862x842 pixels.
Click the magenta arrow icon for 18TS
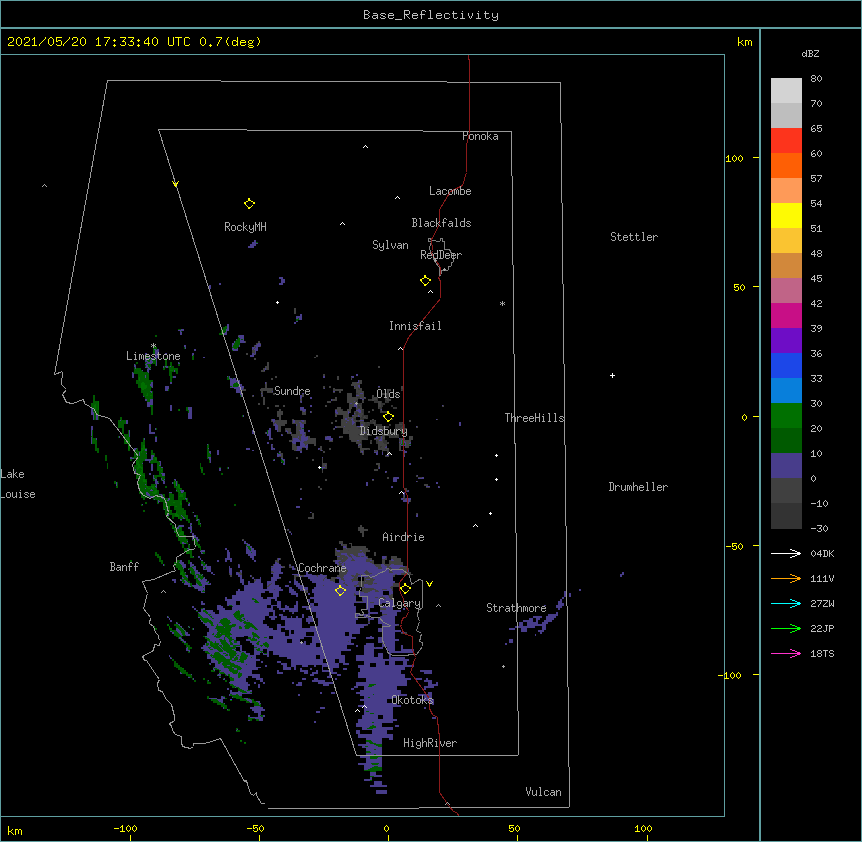pos(786,653)
